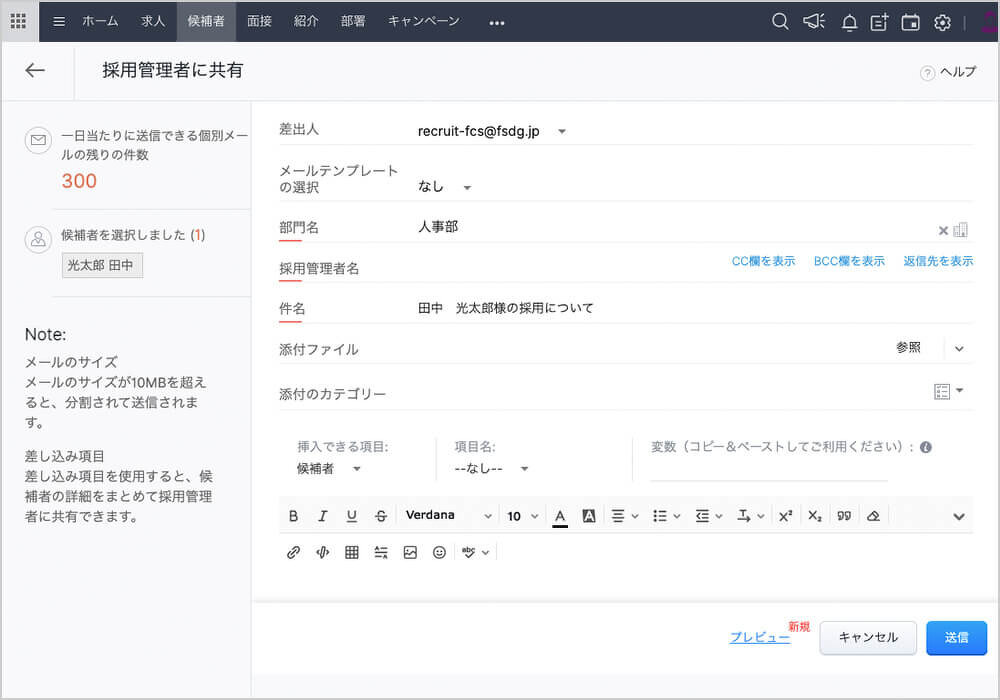
Task: Insert a table into the email body
Action: click(x=352, y=552)
